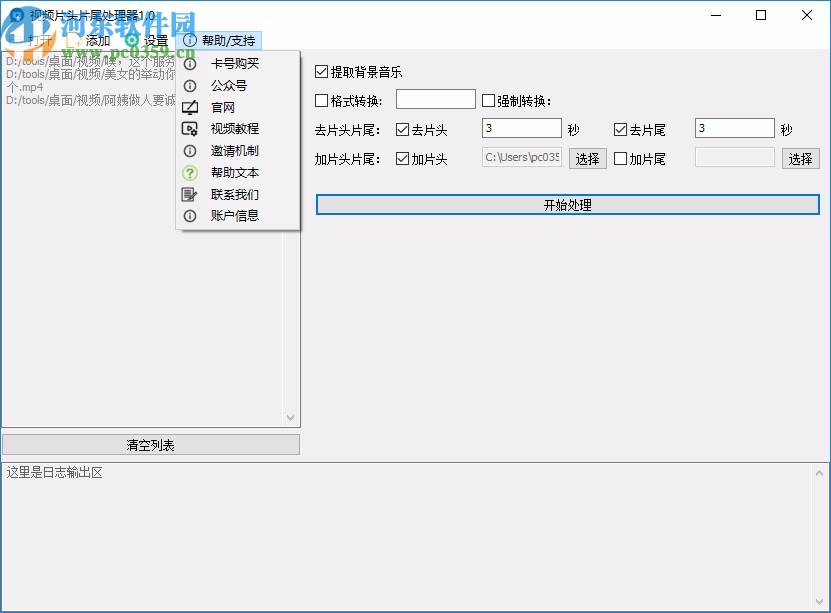Viewport: 831px width, 613px height.
Task: Click the 去片头 seconds input field
Action: (521, 128)
